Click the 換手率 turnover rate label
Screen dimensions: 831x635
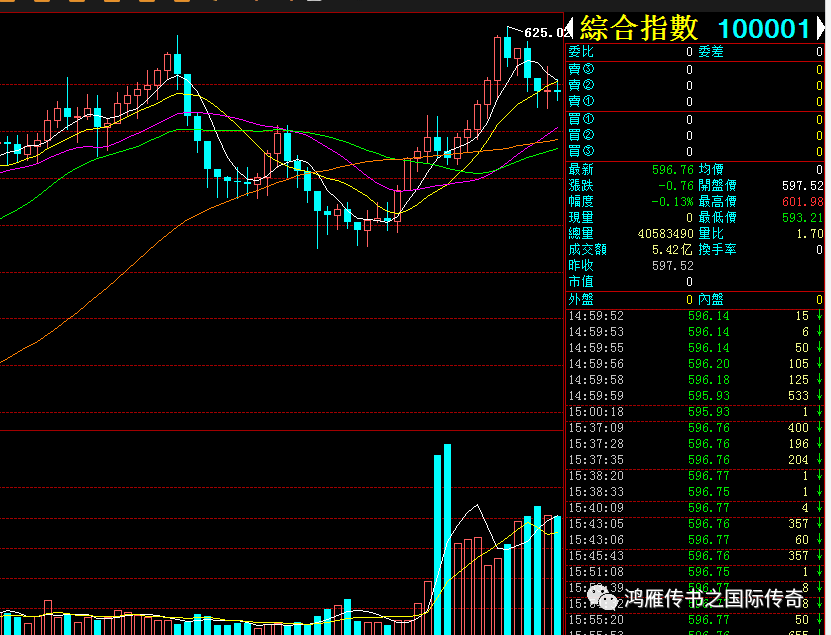(717, 250)
